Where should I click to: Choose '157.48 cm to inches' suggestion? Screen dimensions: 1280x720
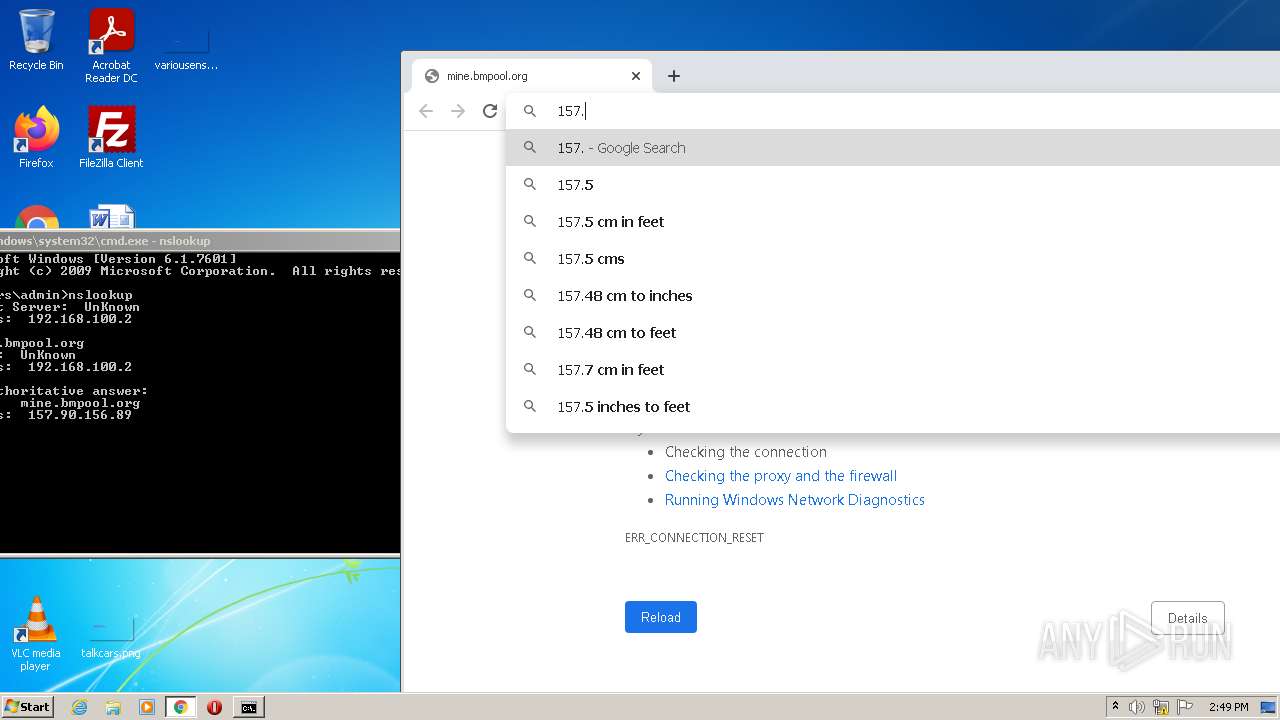pyautogui.click(x=893, y=296)
